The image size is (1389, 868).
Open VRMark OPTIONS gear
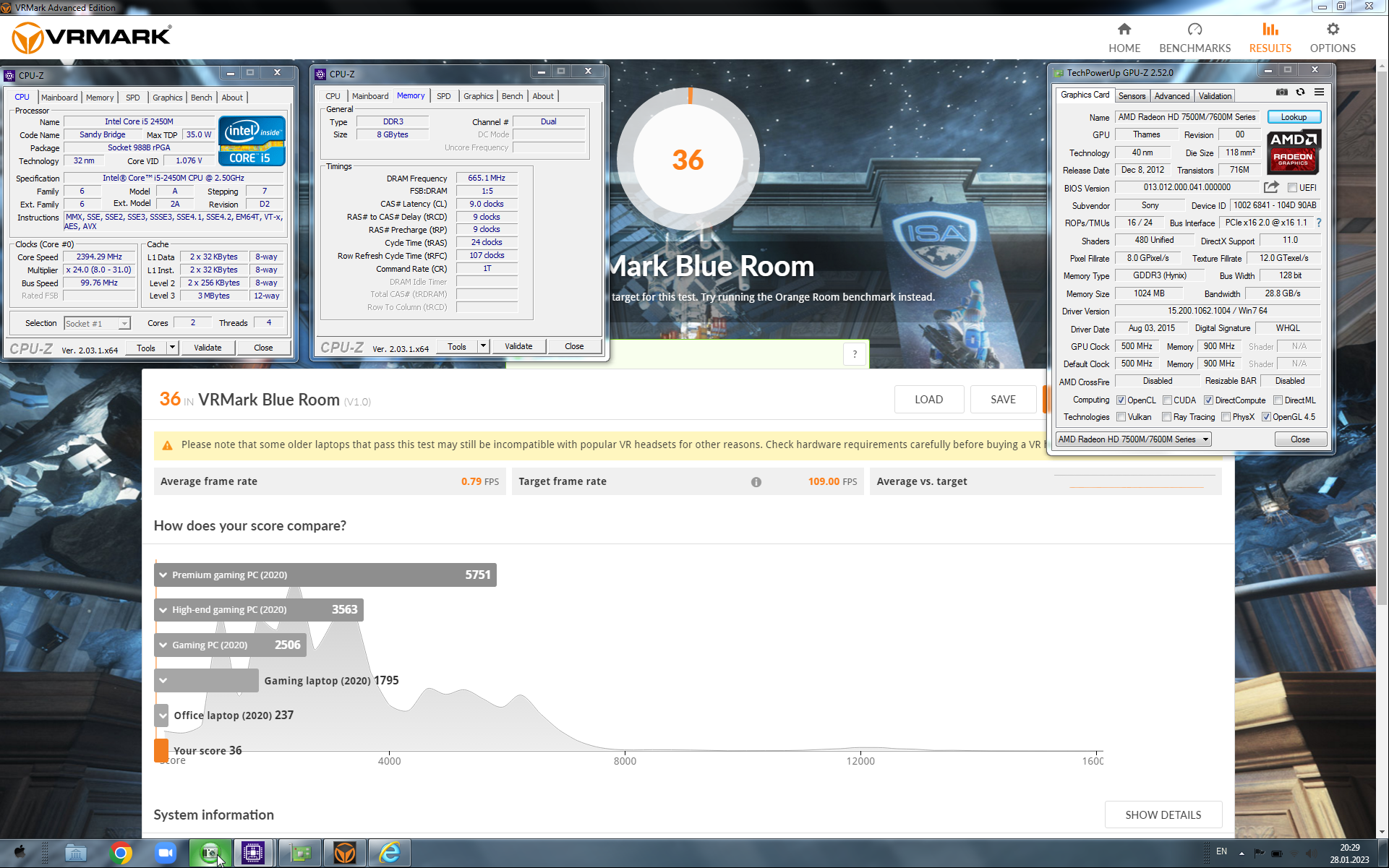(x=1333, y=38)
